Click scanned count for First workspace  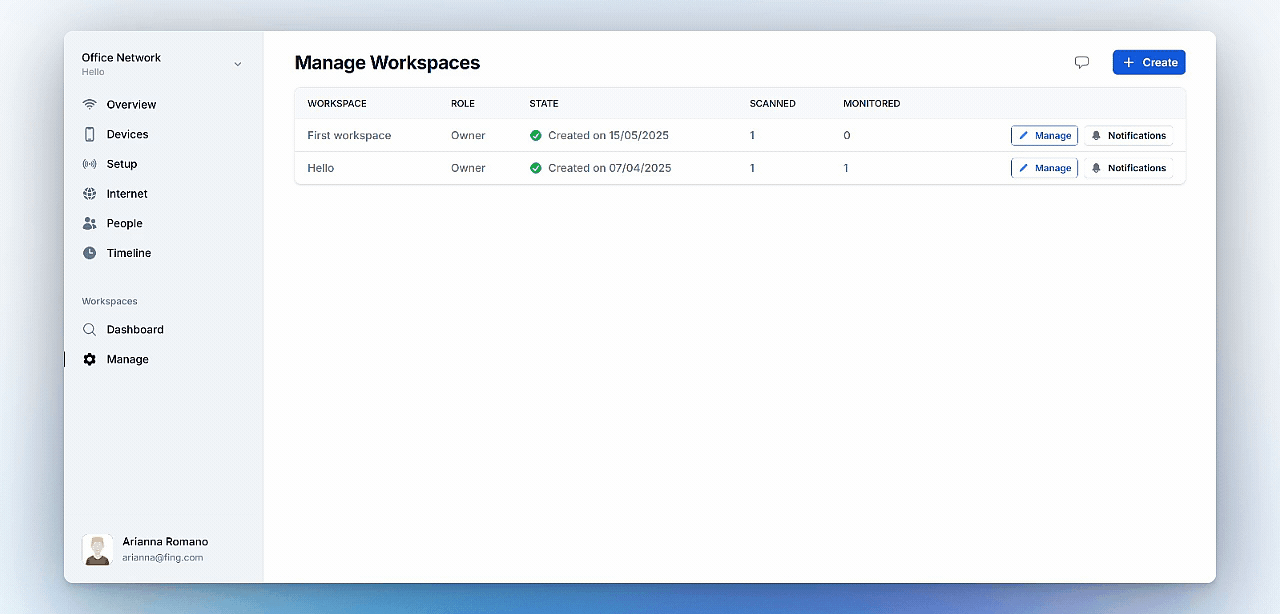click(752, 135)
